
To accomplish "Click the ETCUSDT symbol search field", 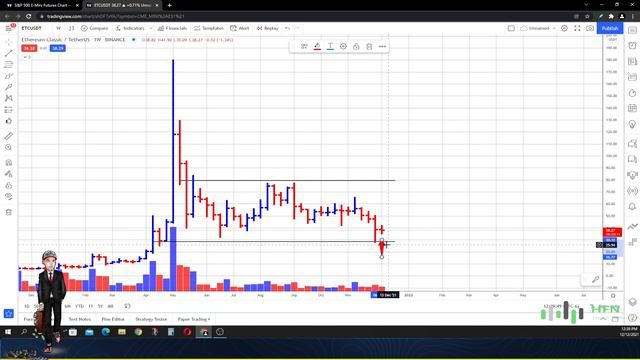I will [x=32, y=28].
